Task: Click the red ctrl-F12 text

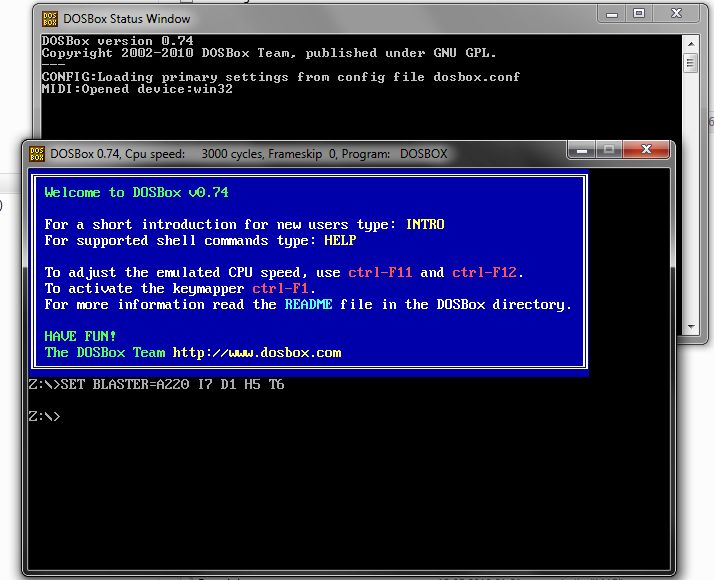Action: pyautogui.click(x=484, y=272)
